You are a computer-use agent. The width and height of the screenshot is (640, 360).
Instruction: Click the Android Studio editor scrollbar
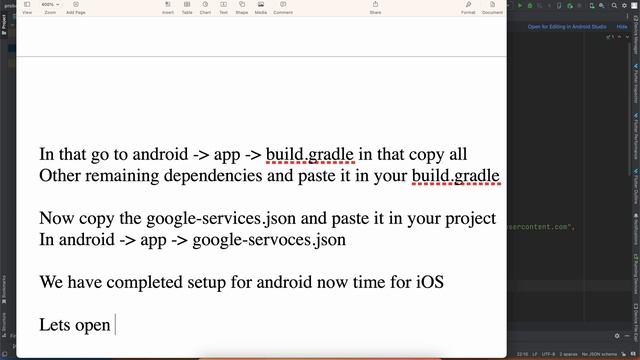(630, 110)
